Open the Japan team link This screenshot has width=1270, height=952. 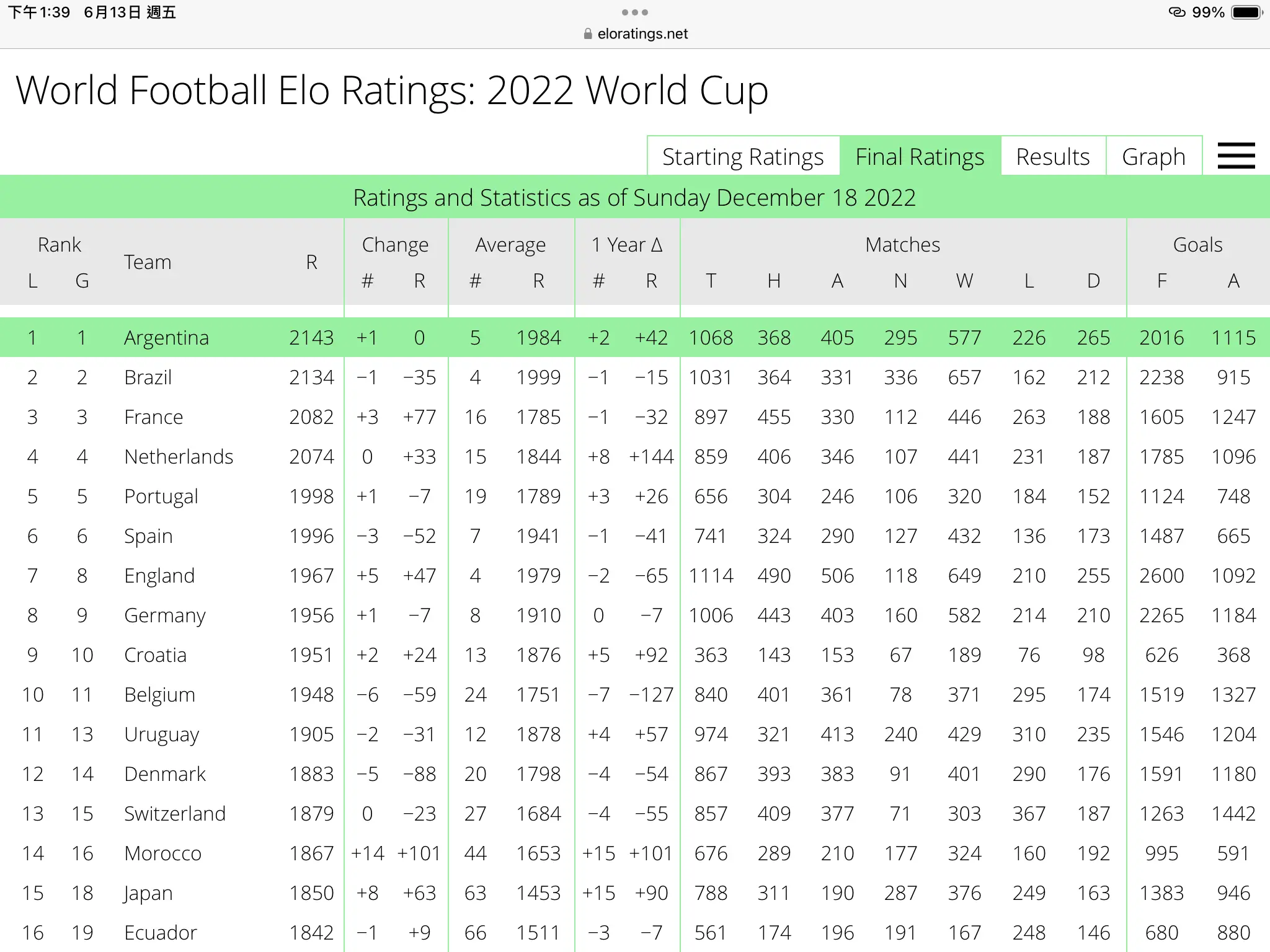coord(148,893)
